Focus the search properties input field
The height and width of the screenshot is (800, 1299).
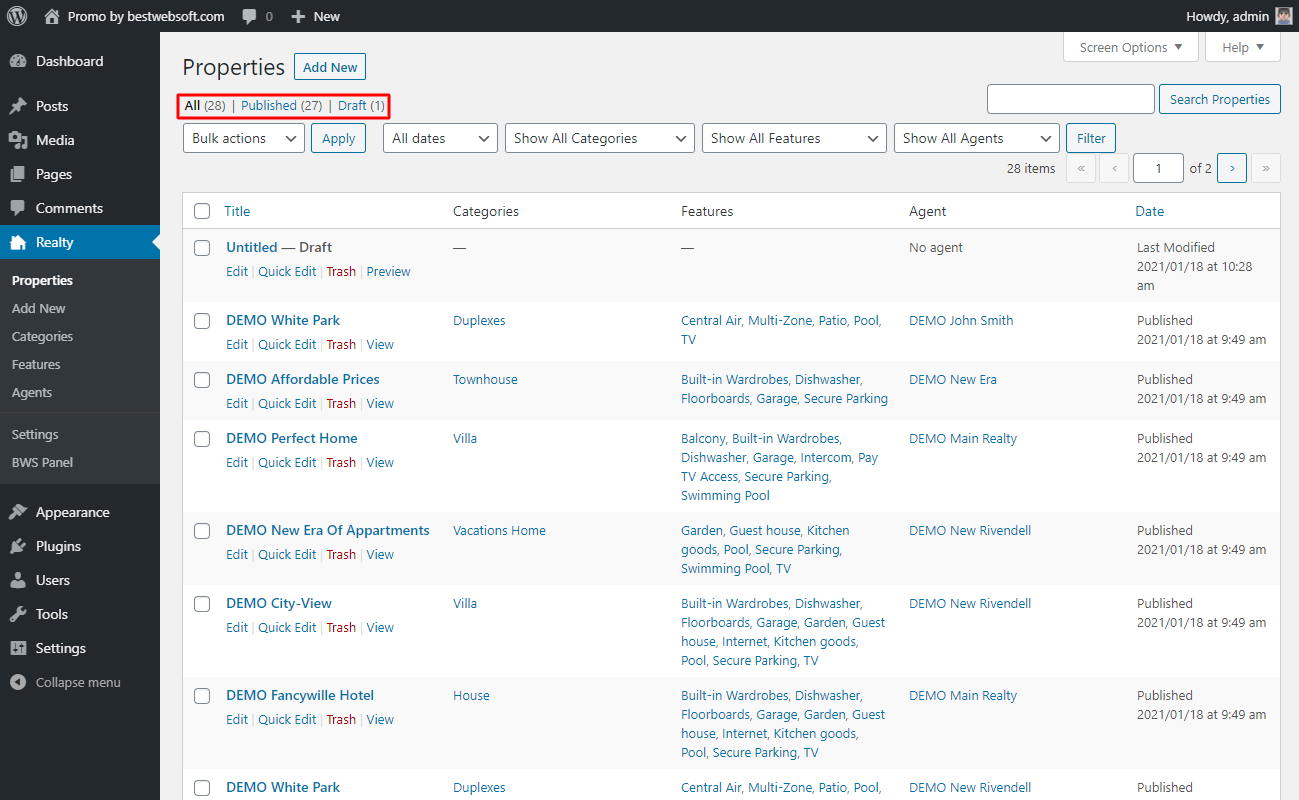(x=1070, y=99)
